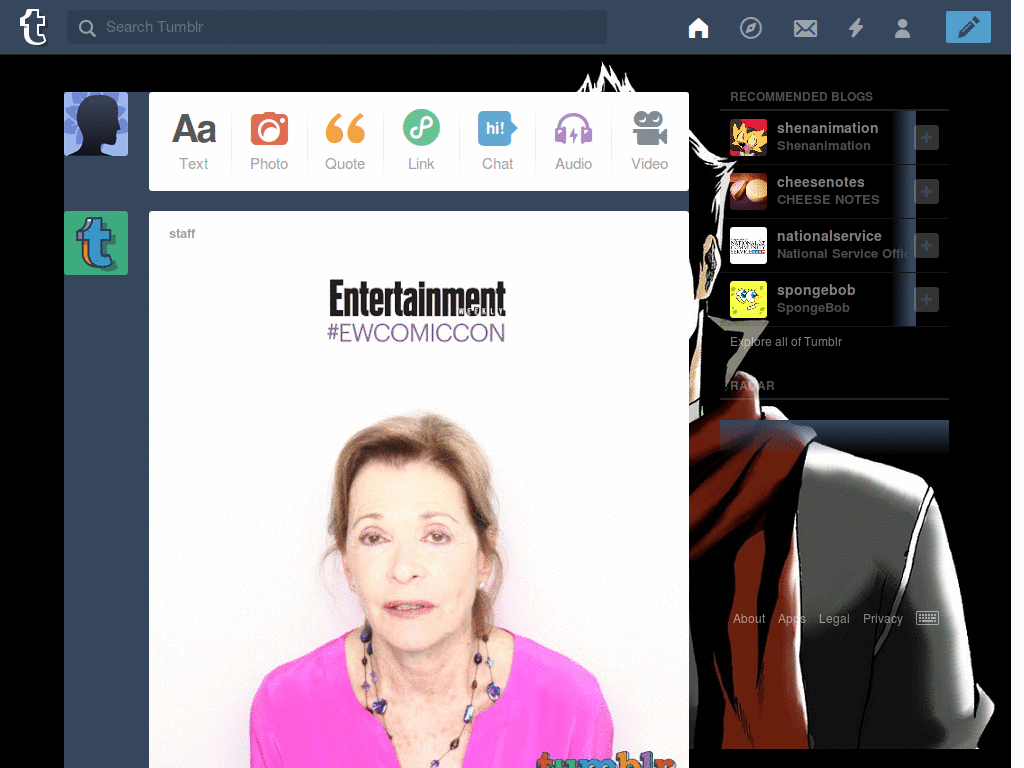The image size is (1024, 768).
Task: Create a new Chat post
Action: point(497,141)
